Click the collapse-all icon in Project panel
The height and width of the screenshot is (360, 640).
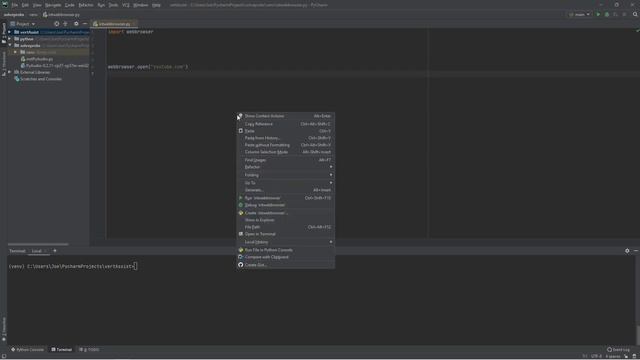click(x=65, y=24)
